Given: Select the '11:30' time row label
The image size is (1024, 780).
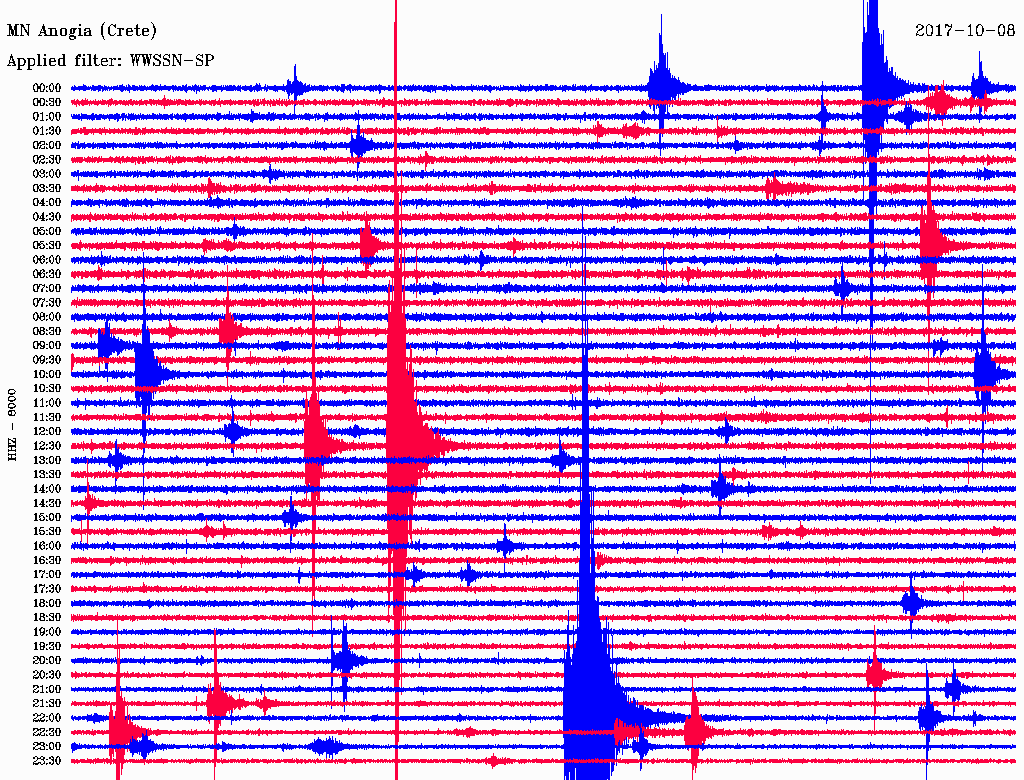Looking at the screenshot, I should pyautogui.click(x=47, y=417).
